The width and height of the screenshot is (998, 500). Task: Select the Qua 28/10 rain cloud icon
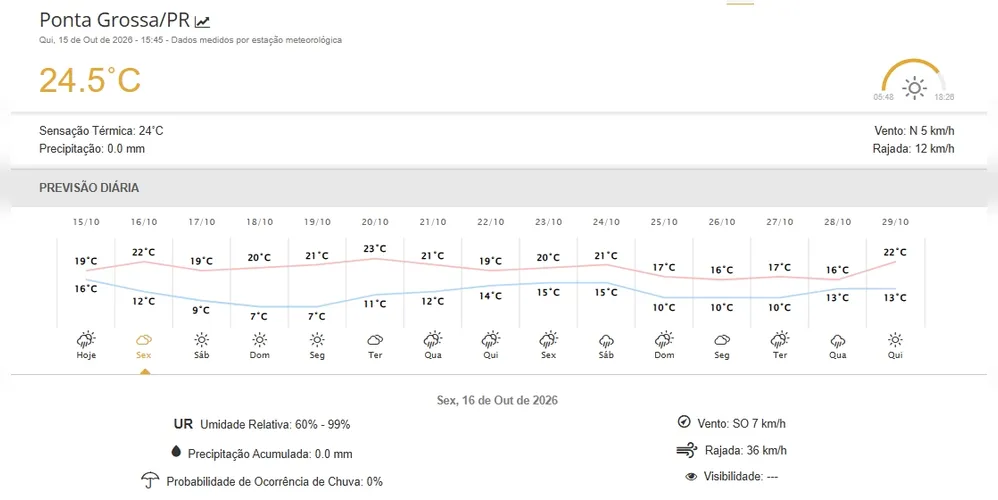tap(838, 340)
